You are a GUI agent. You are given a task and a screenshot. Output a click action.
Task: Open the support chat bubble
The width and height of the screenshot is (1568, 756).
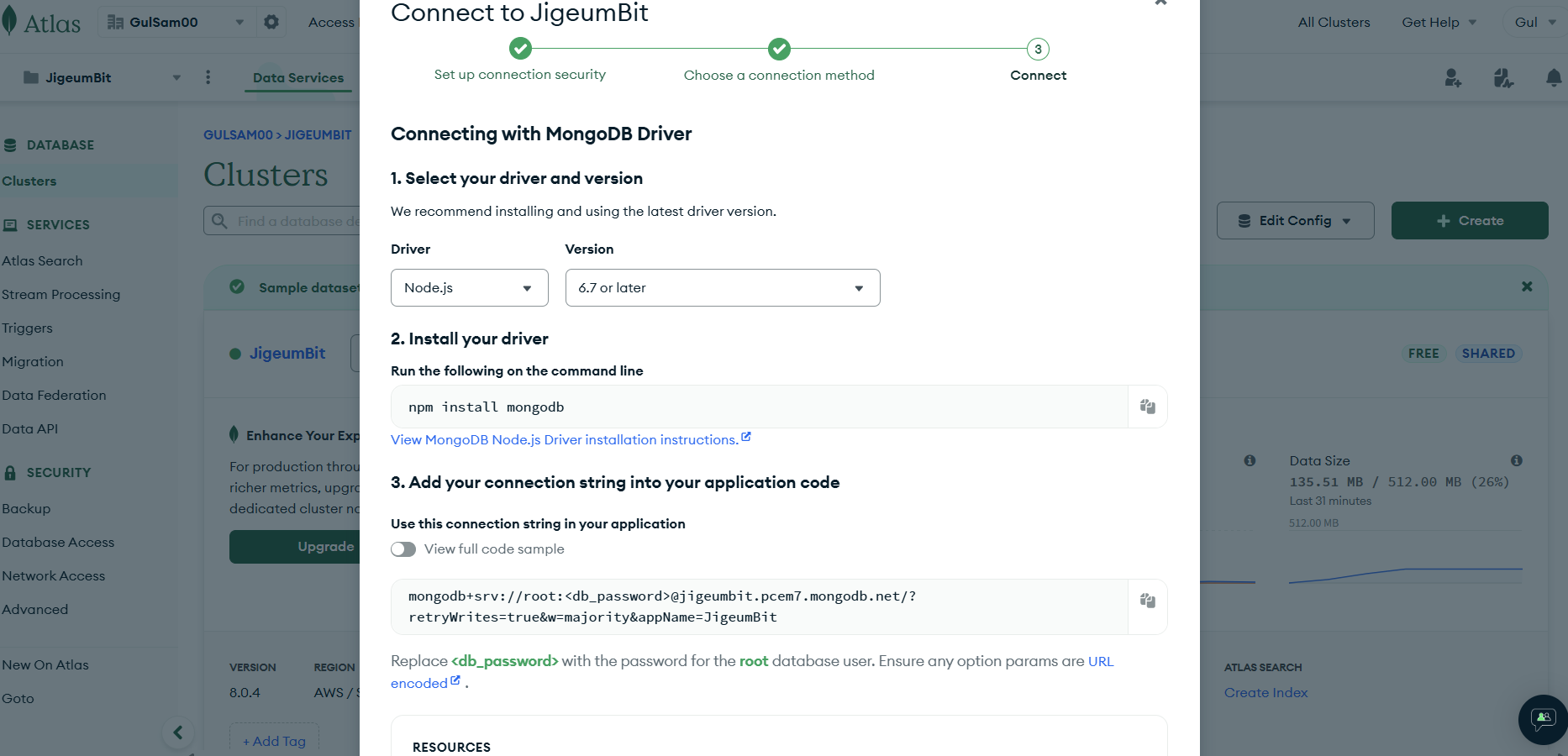(x=1543, y=719)
